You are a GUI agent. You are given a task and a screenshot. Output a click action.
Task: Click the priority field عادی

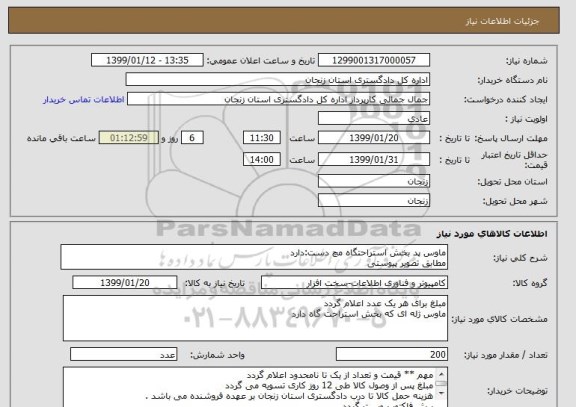tap(374, 119)
